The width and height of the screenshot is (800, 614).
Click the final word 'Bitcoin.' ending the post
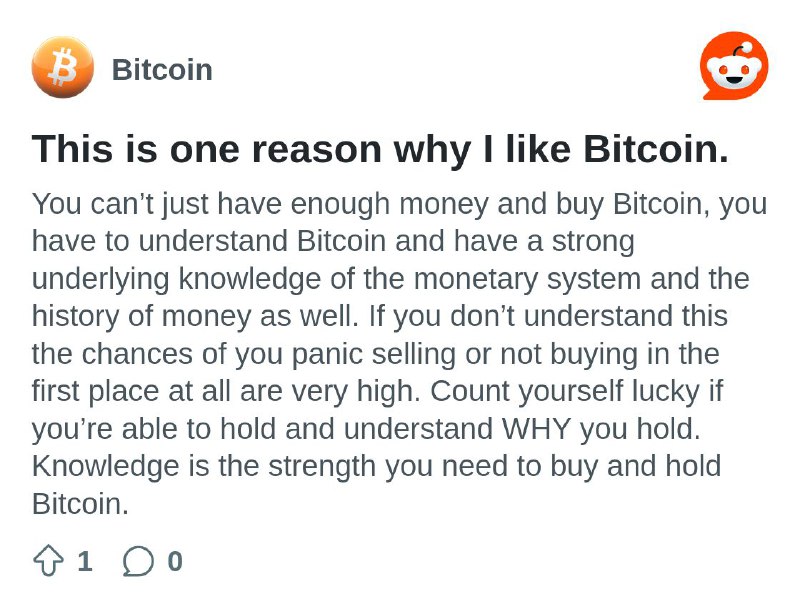(x=81, y=504)
